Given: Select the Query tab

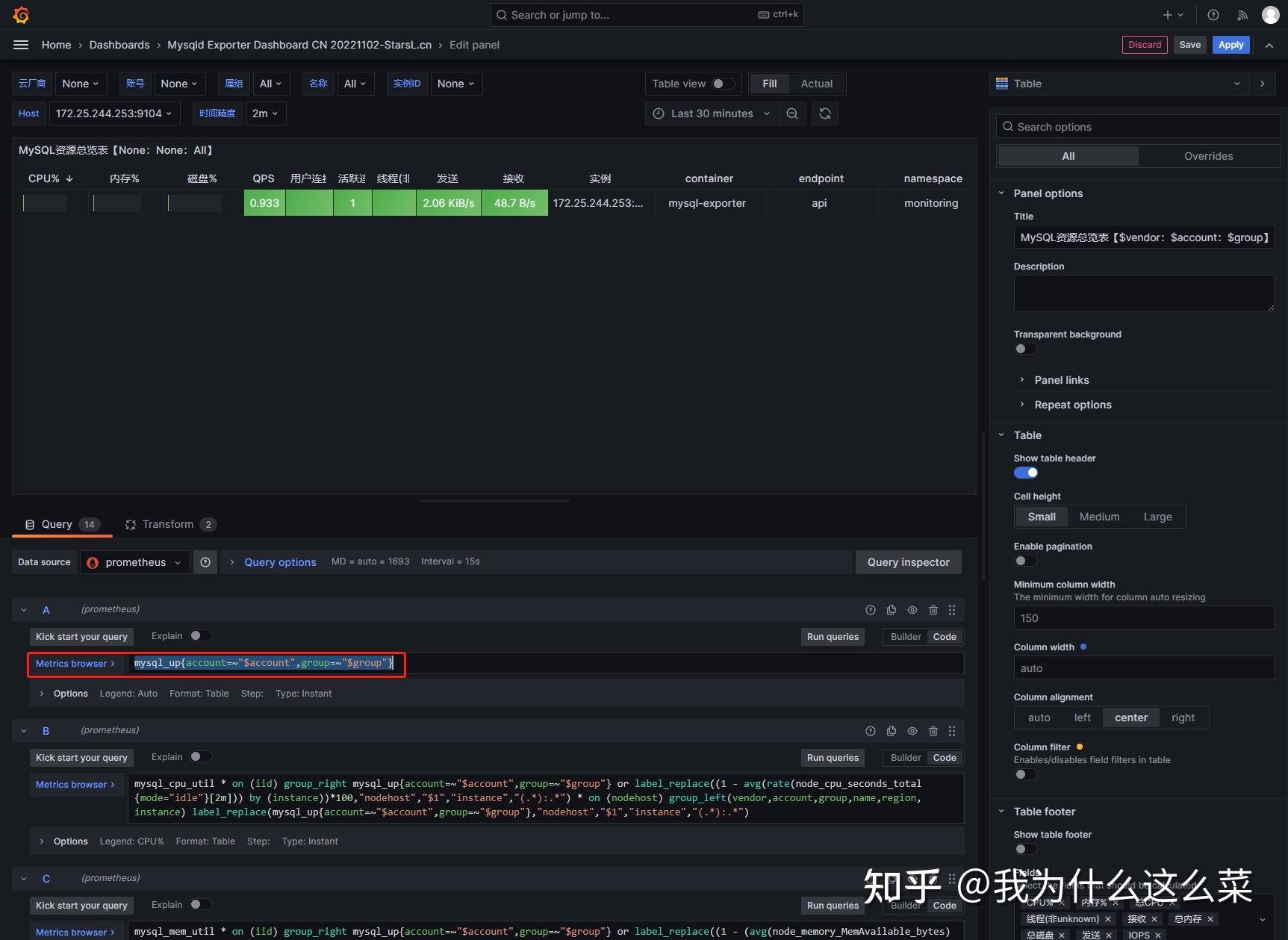Looking at the screenshot, I should tap(63, 524).
